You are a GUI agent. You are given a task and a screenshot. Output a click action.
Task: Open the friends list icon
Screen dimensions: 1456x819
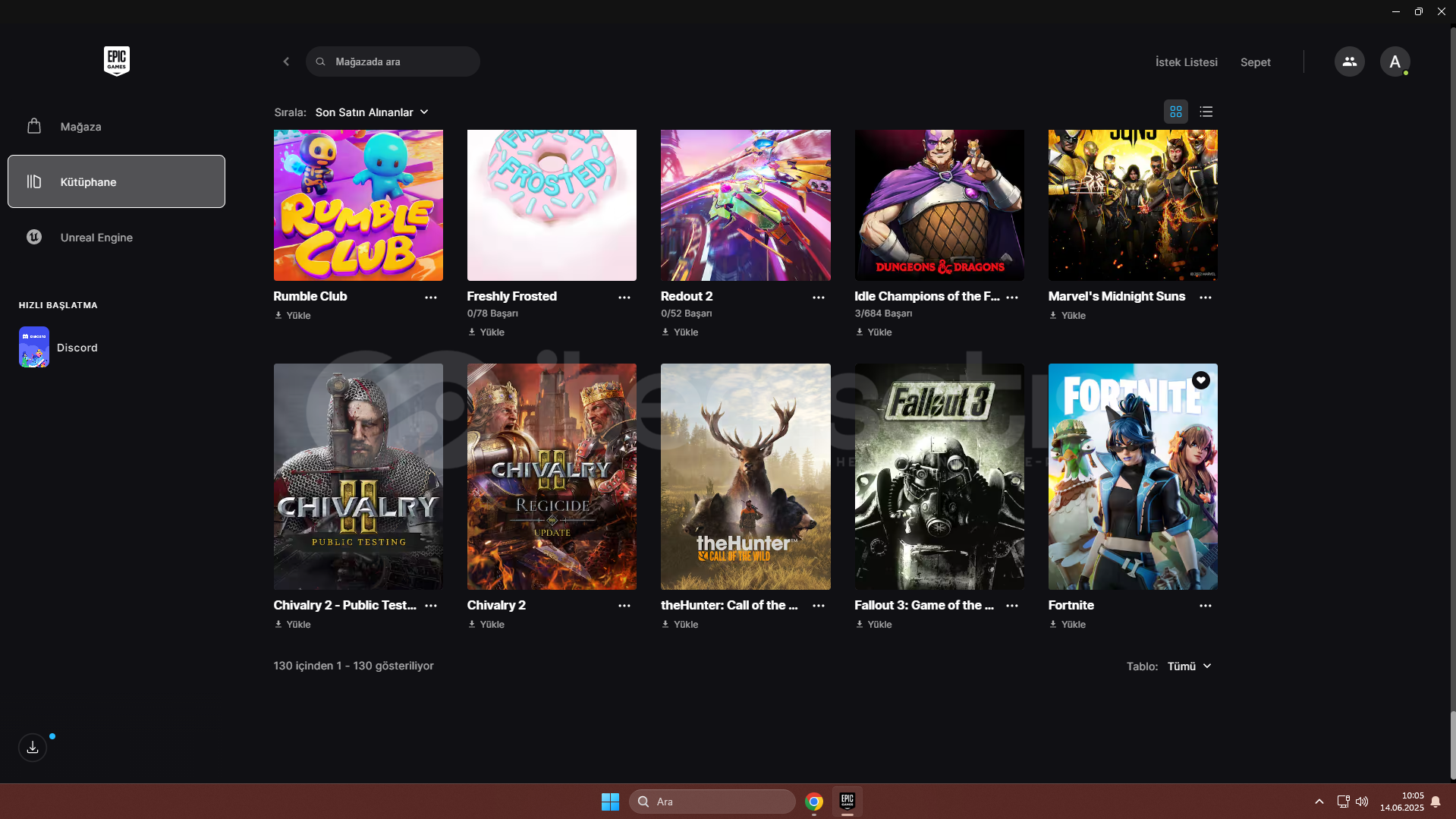(1349, 61)
